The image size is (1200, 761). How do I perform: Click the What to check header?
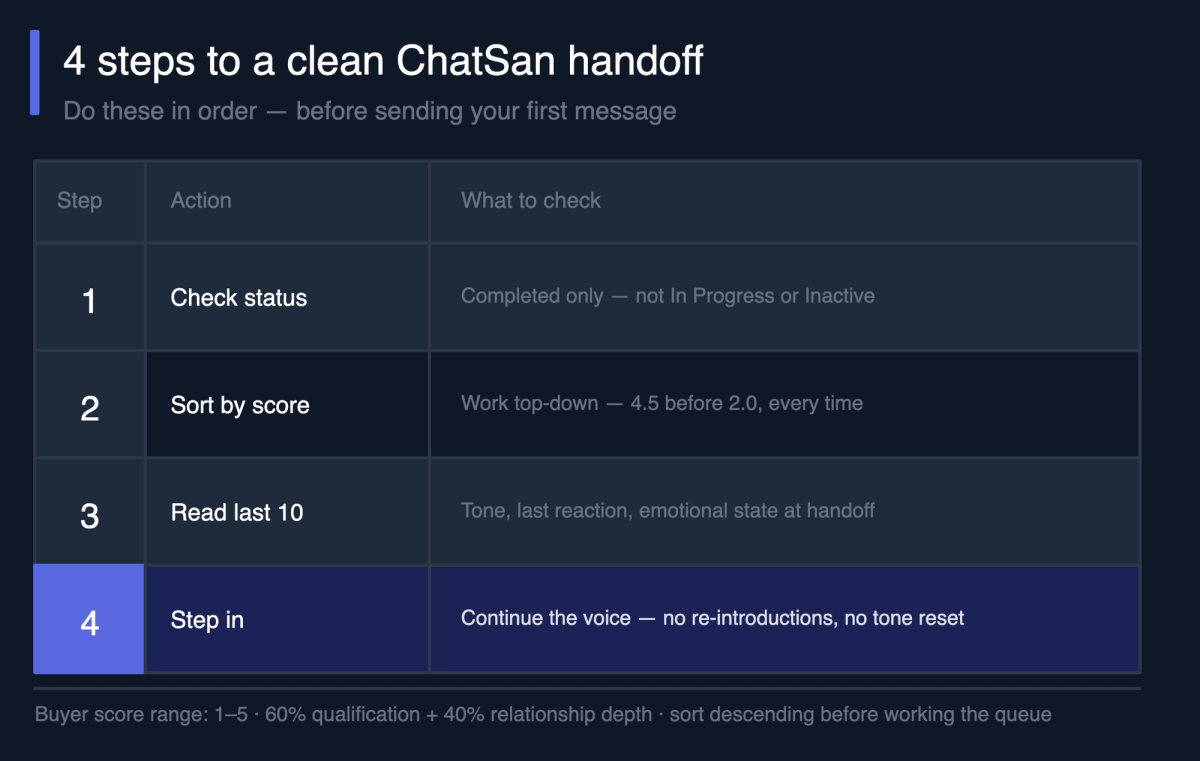(x=531, y=200)
